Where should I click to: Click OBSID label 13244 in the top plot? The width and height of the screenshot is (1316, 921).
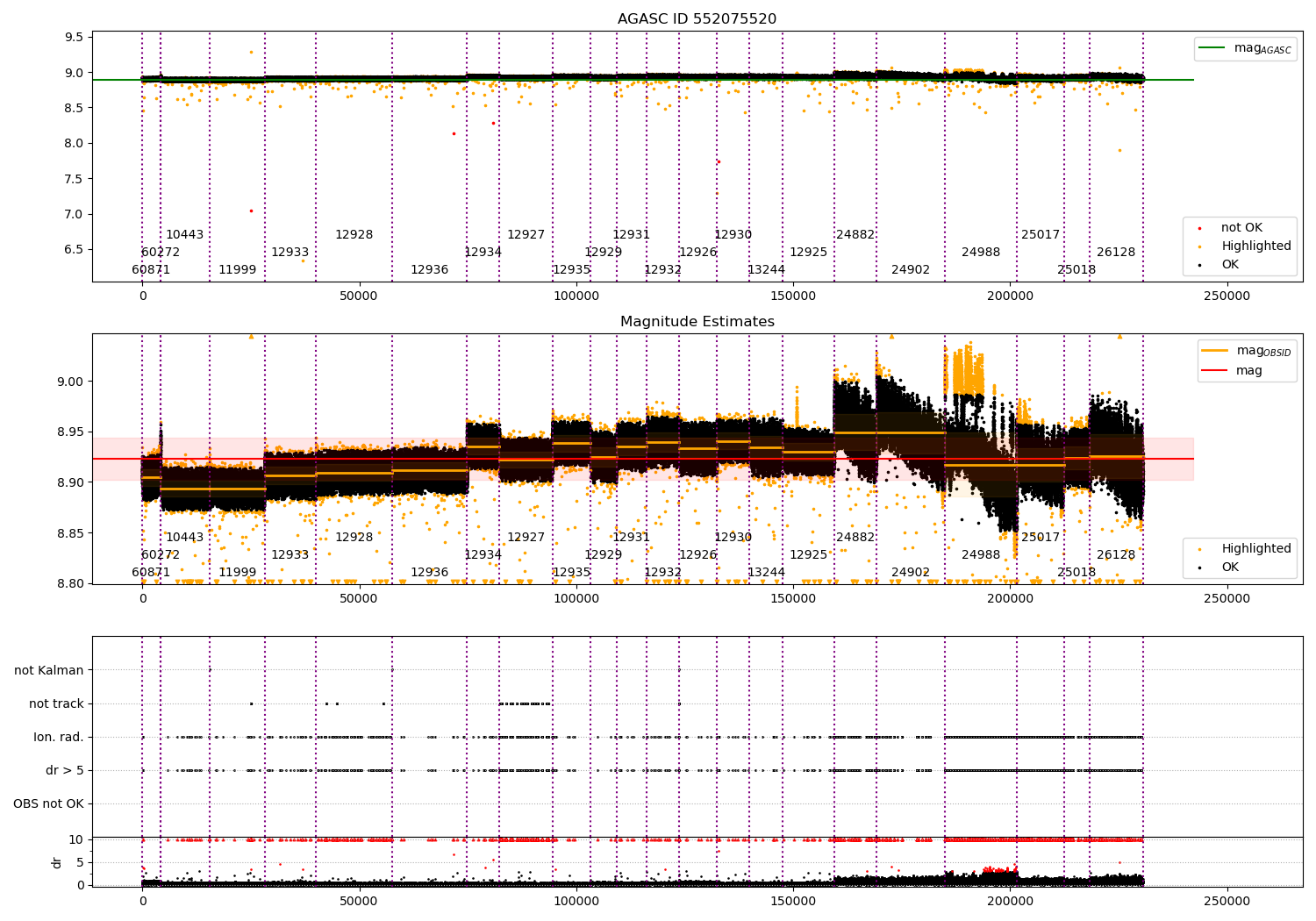pos(766,270)
